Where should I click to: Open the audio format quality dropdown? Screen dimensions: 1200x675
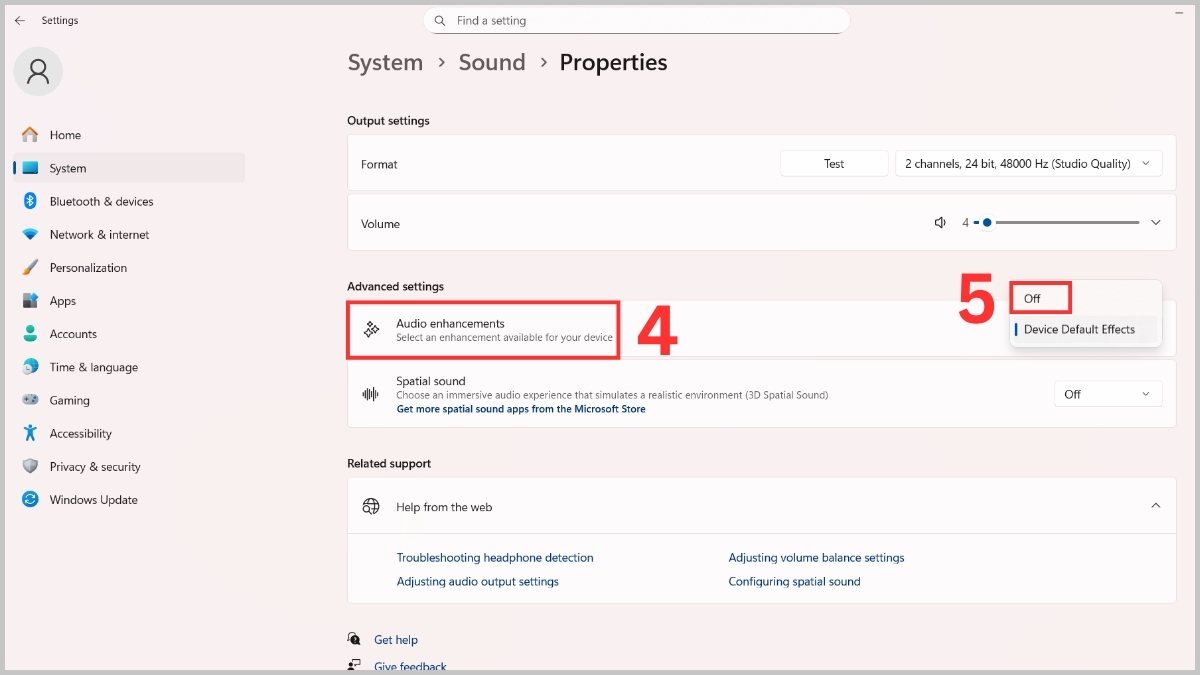tap(1028, 163)
